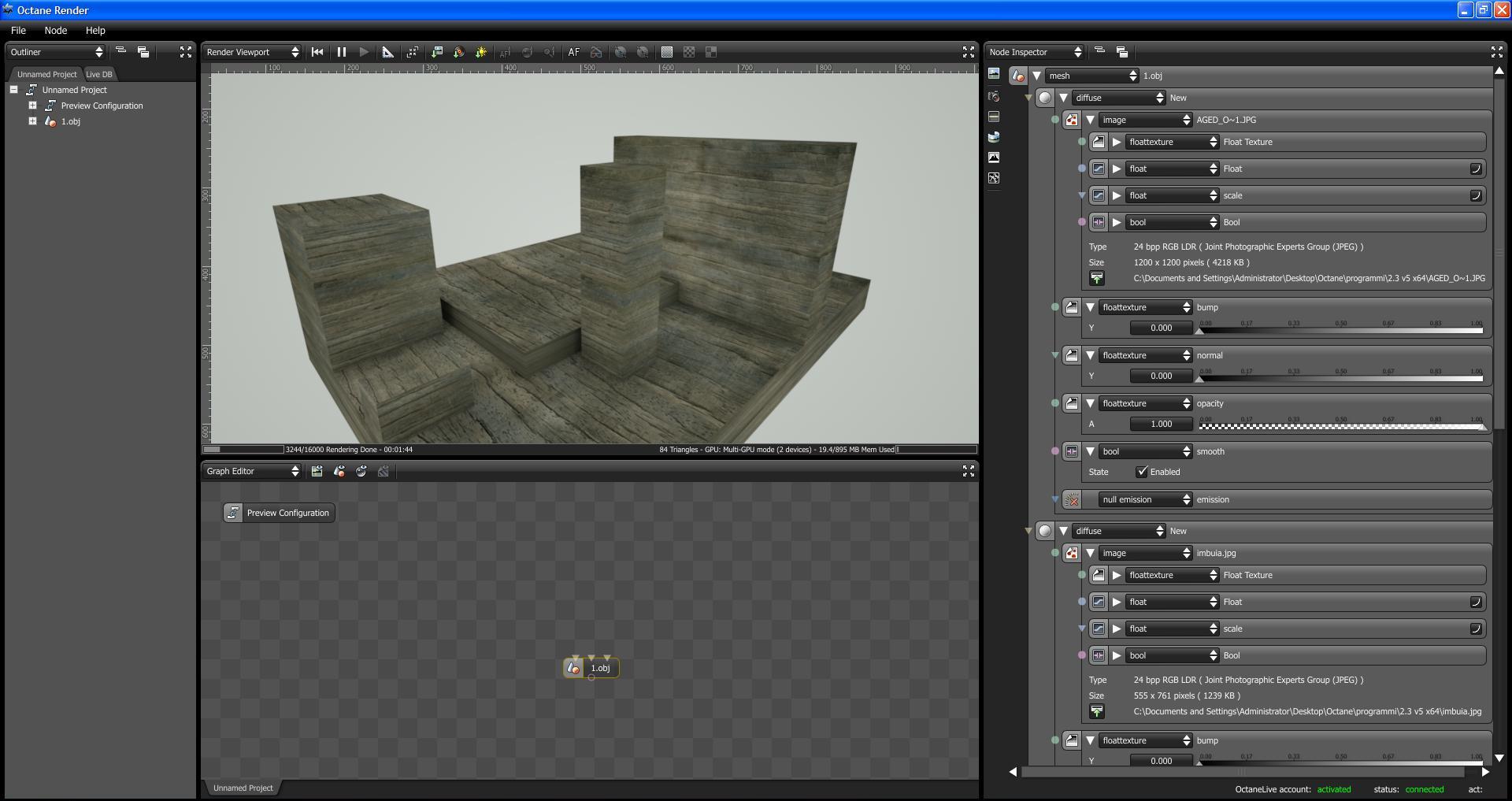This screenshot has width=1512, height=801.
Task: Click the opacity slider track
Action: (1340, 426)
